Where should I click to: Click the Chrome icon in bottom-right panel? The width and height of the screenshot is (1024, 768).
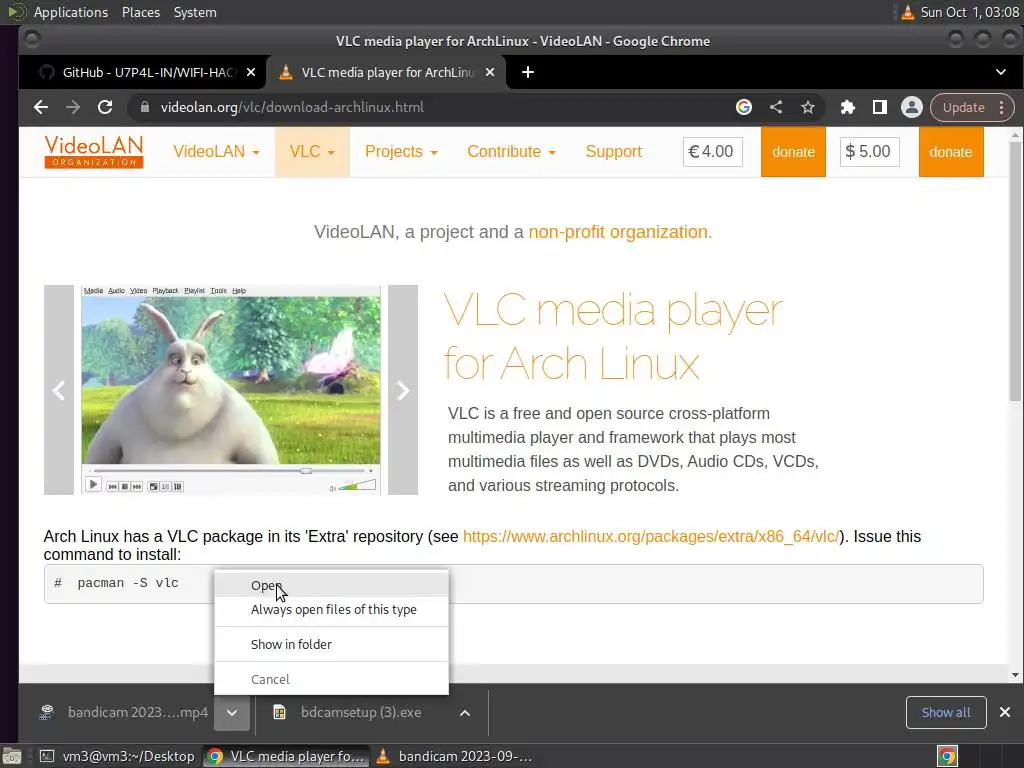pos(947,756)
